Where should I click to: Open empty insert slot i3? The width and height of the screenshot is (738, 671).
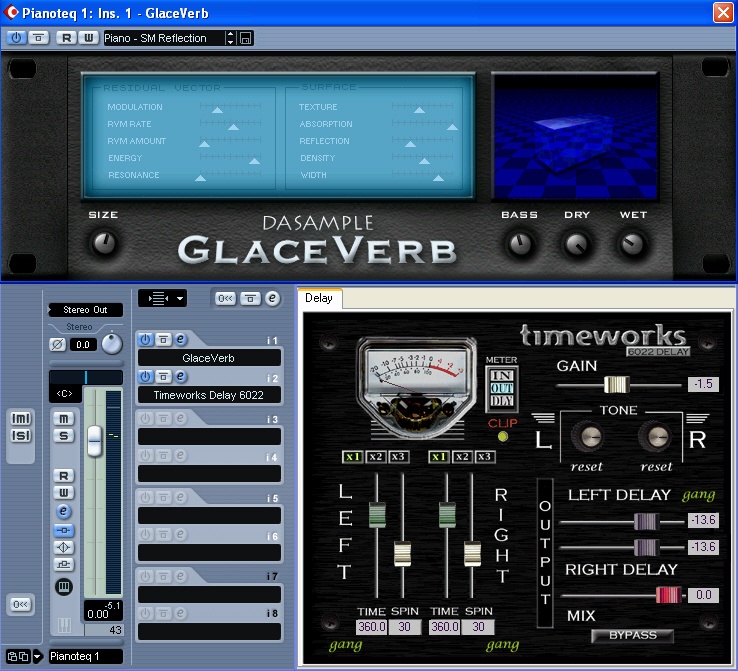pyautogui.click(x=209, y=436)
